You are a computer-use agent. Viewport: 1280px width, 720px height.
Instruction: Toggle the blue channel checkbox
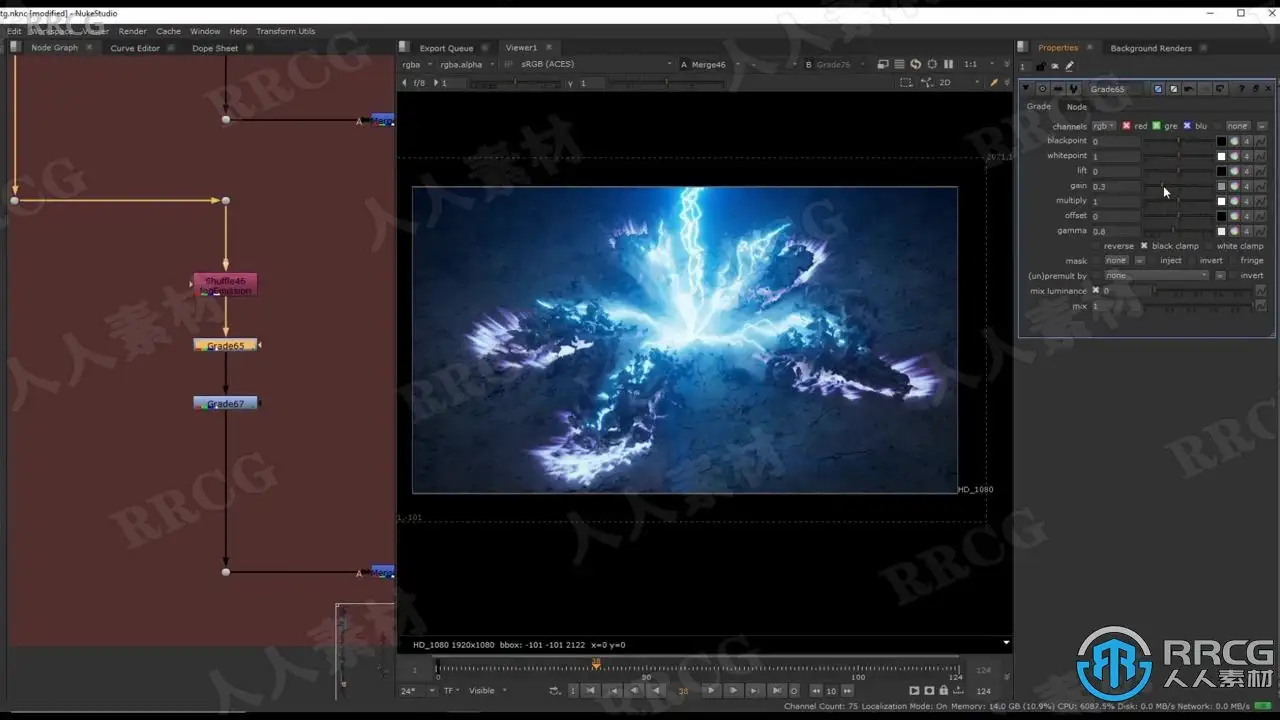tap(1187, 126)
